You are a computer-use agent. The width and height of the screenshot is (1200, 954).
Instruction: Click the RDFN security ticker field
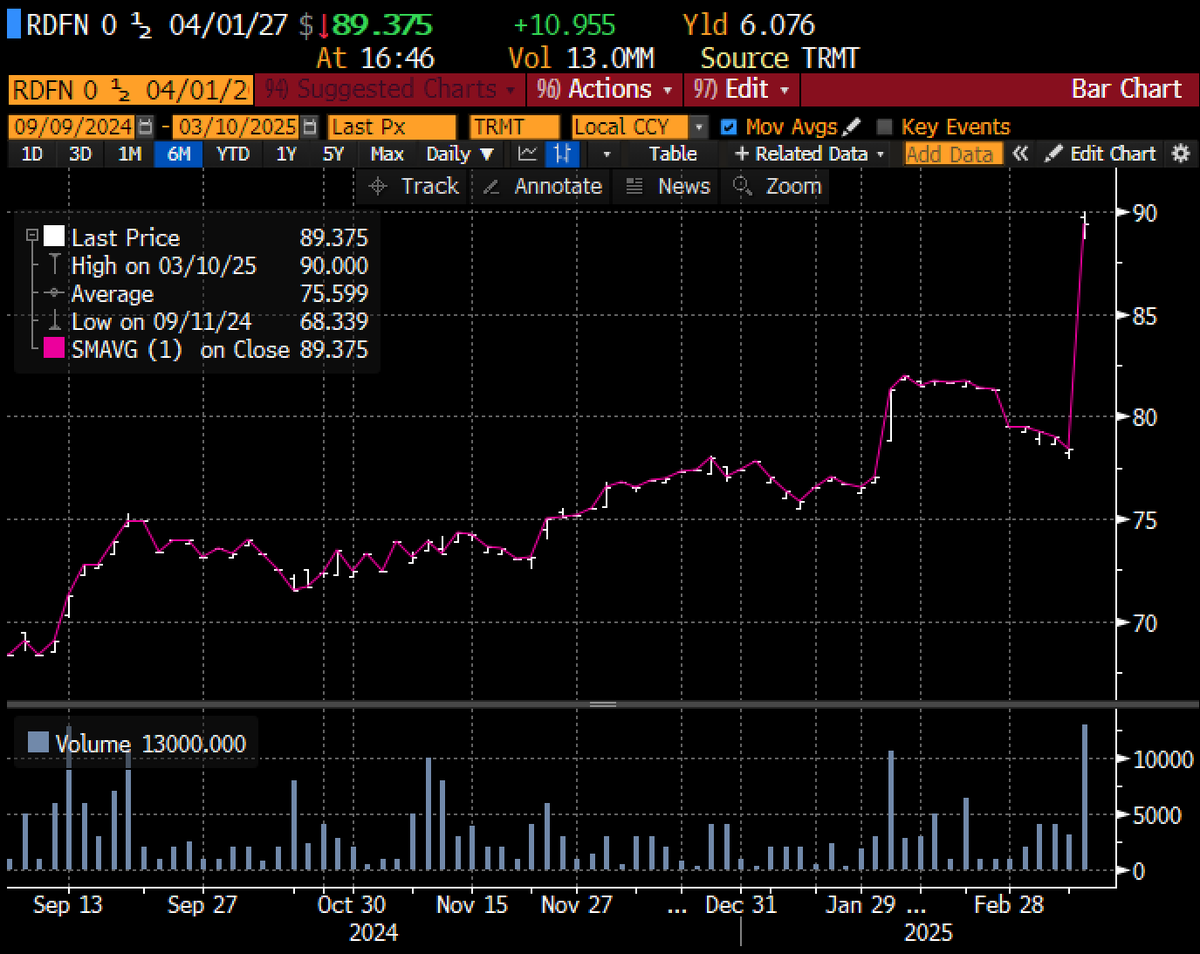(130, 89)
